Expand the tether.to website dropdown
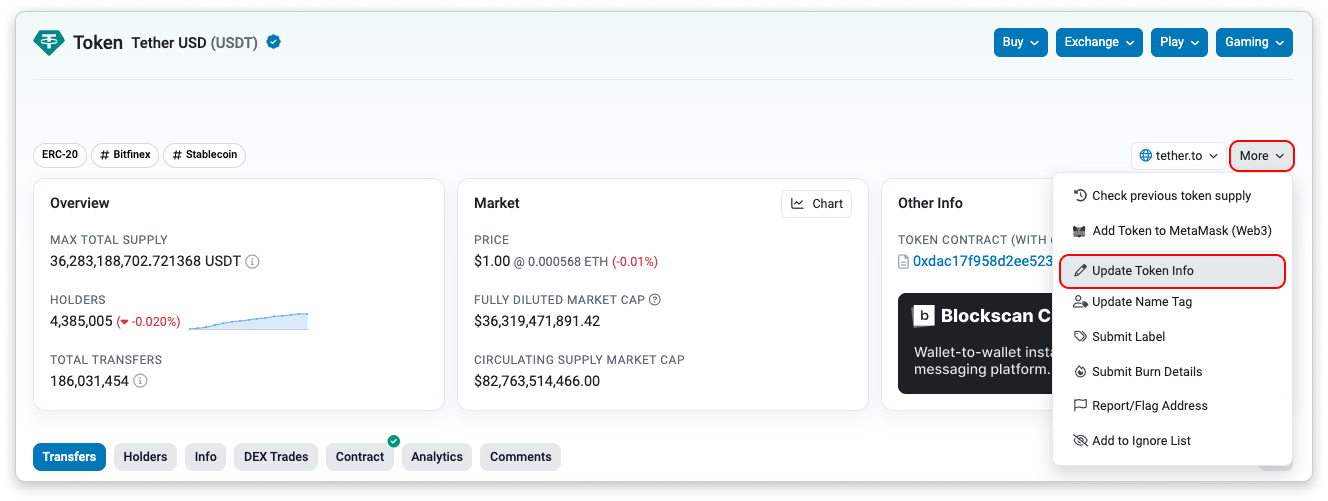 tap(1179, 156)
